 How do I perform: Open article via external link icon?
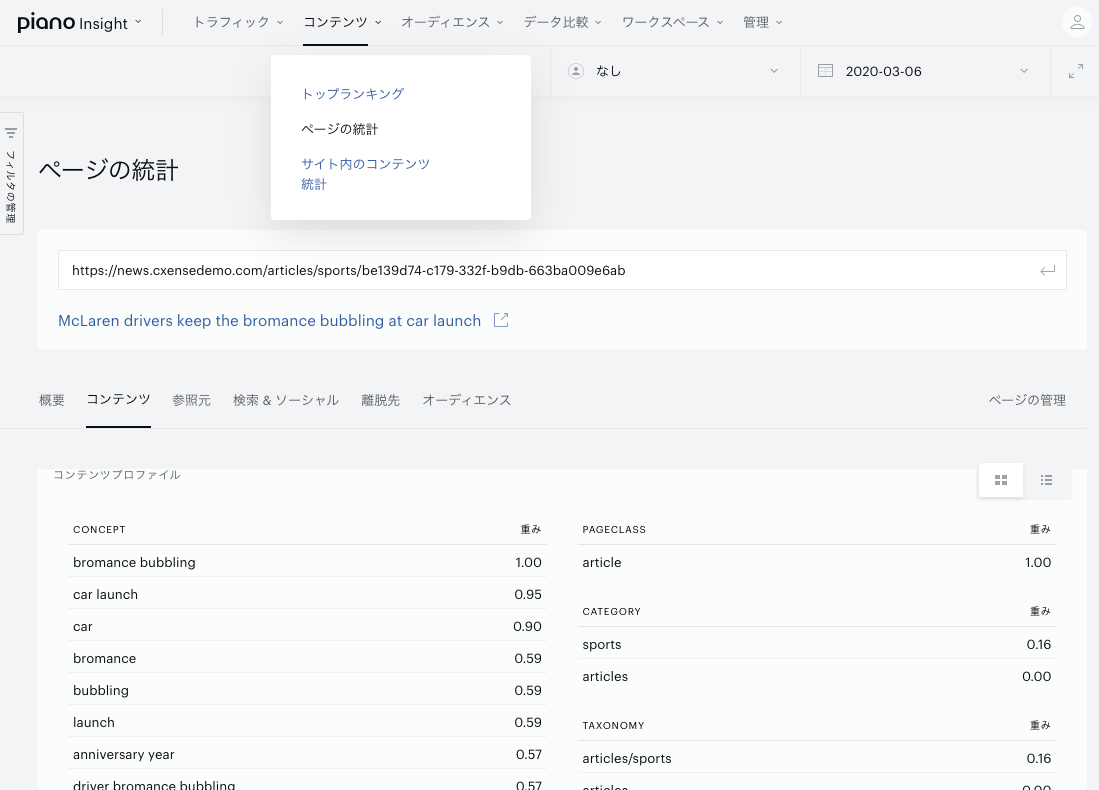[501, 320]
